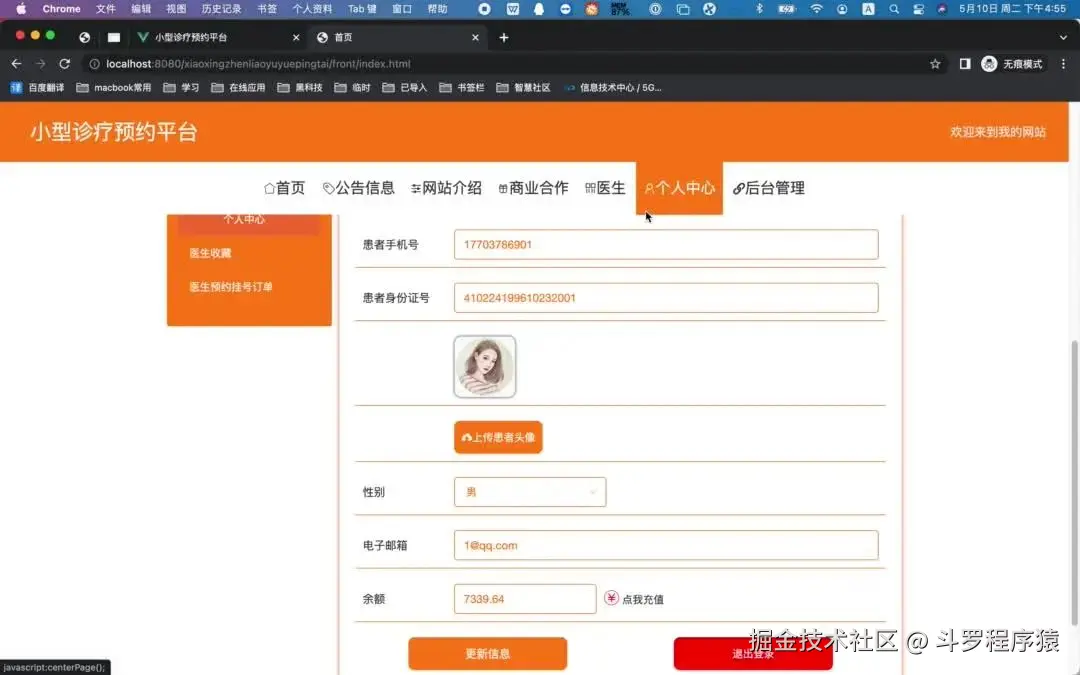Open 百度翻译 bookmark
1080x675 pixels.
[37, 88]
